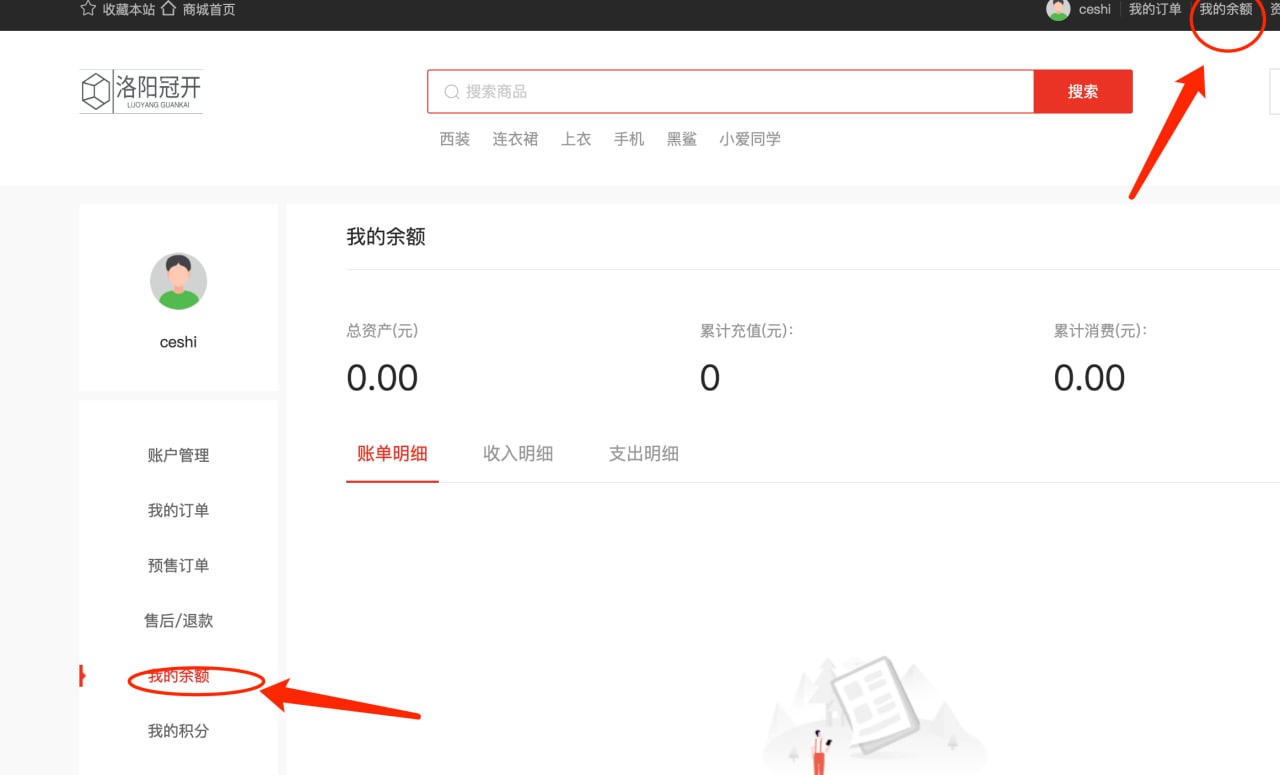1280x775 pixels.
Task: Select the 手机 hot keyword
Action: click(629, 139)
